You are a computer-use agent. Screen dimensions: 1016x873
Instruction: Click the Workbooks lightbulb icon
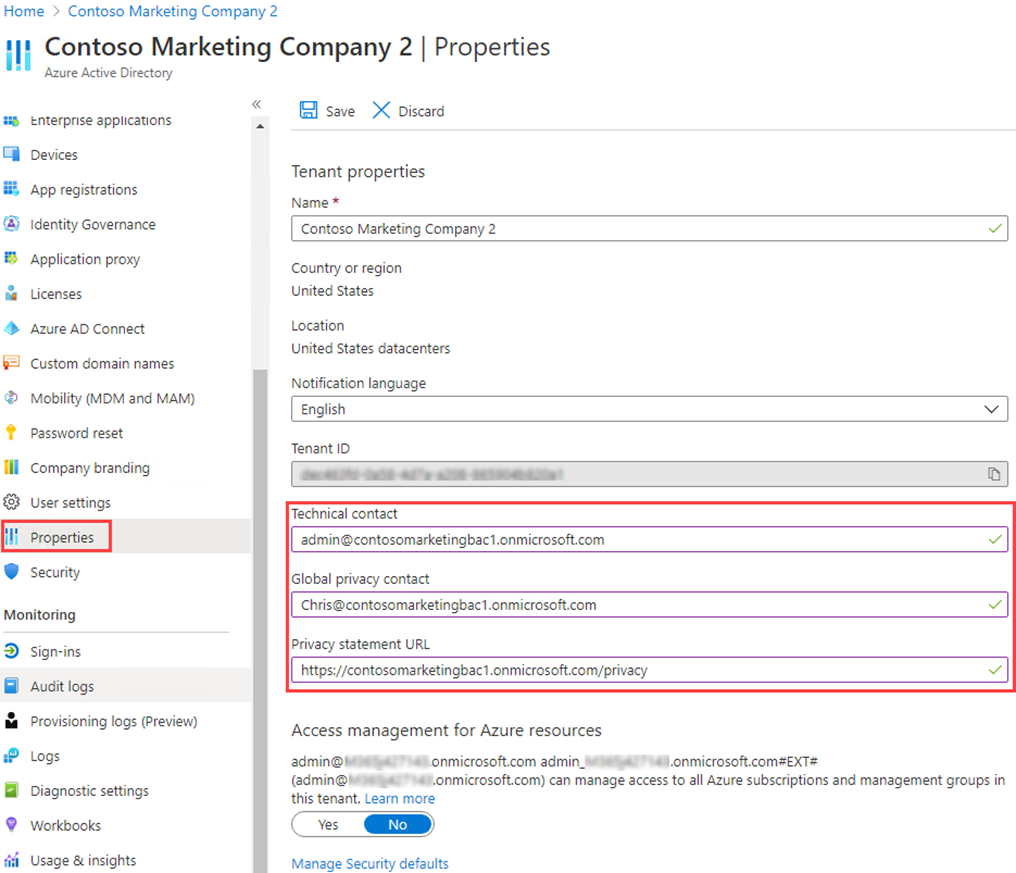[11, 824]
